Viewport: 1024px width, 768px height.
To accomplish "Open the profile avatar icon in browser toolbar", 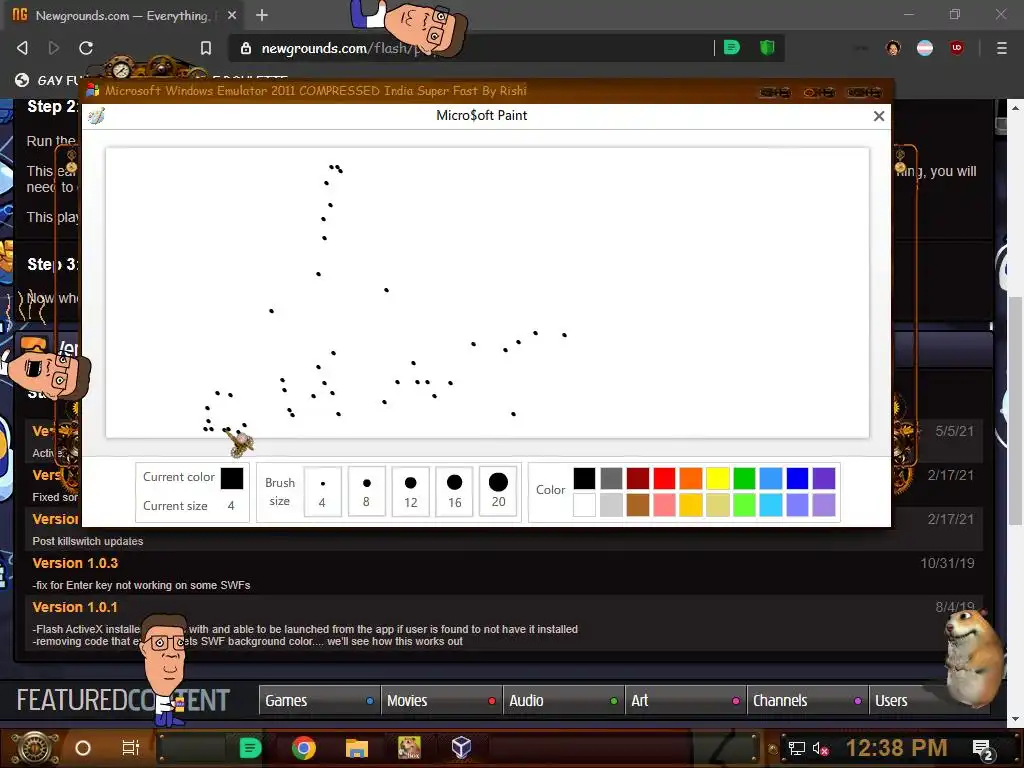I will click(x=893, y=48).
